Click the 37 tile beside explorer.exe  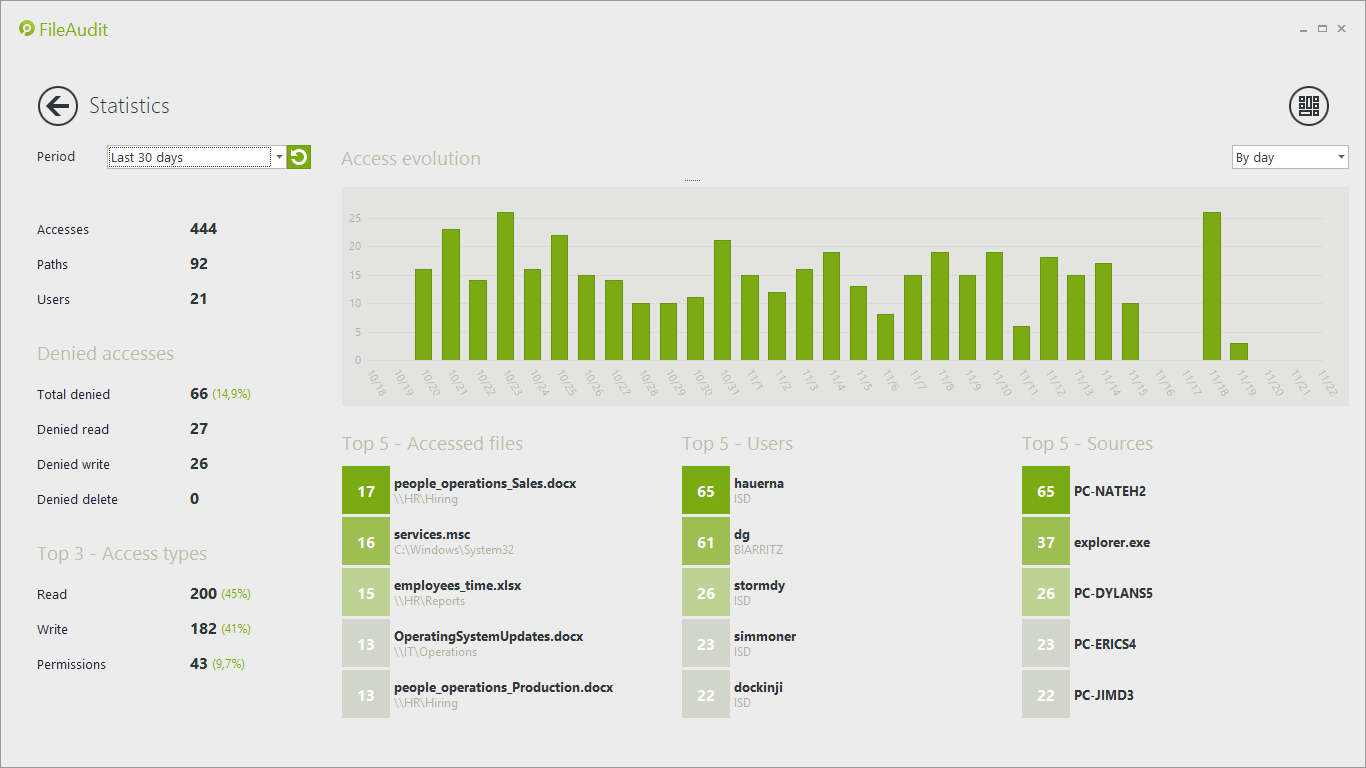1046,542
